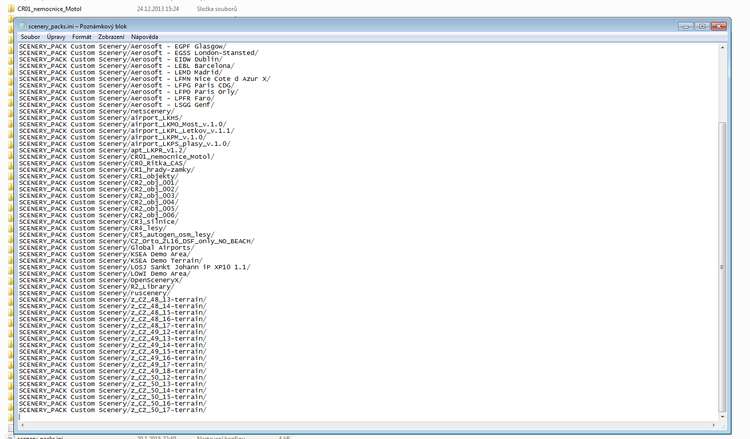
Task: Open the Úpravy menu
Action: tap(56, 37)
